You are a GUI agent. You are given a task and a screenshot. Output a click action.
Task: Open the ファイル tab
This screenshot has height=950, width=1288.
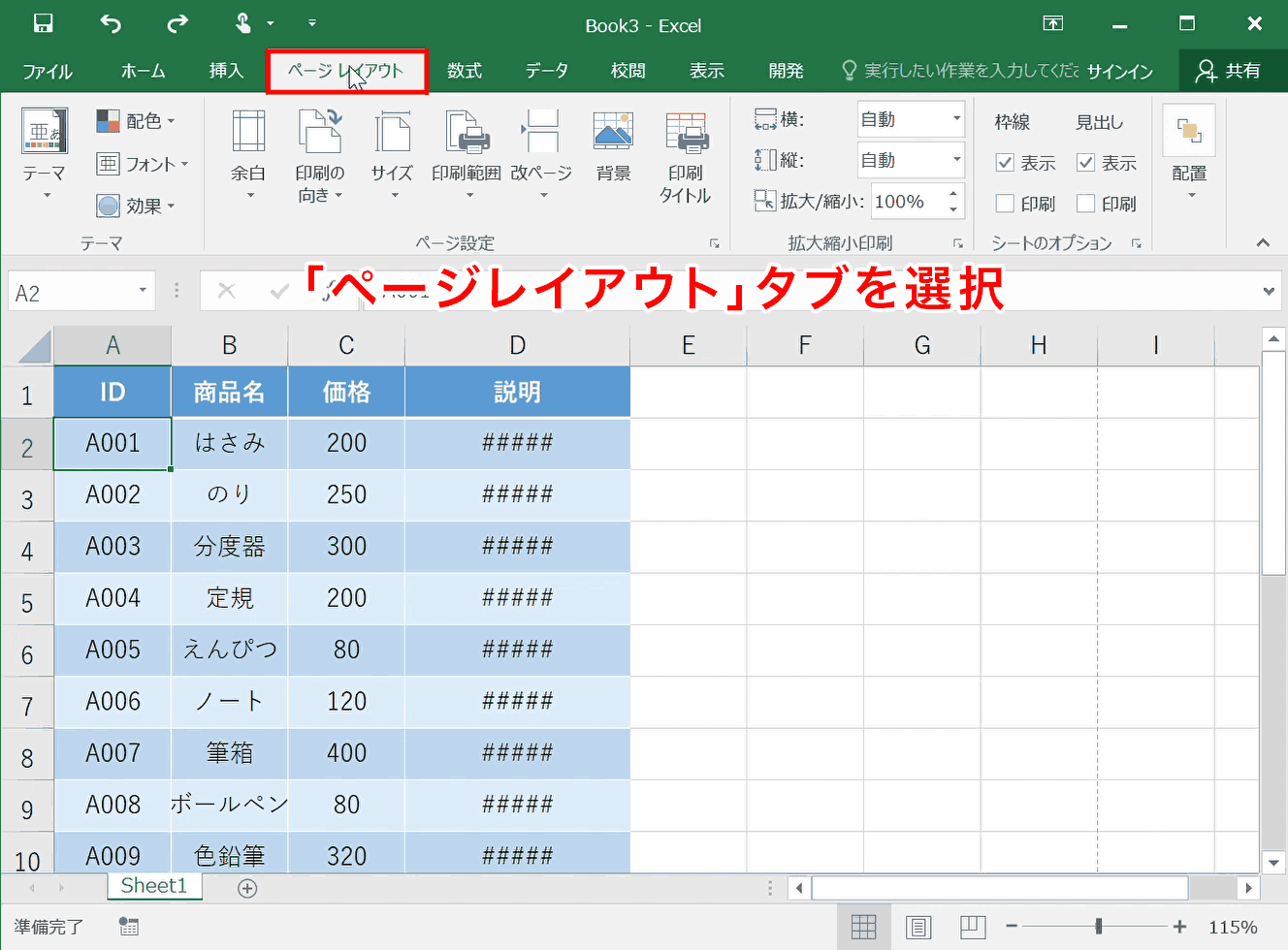pyautogui.click(x=48, y=71)
